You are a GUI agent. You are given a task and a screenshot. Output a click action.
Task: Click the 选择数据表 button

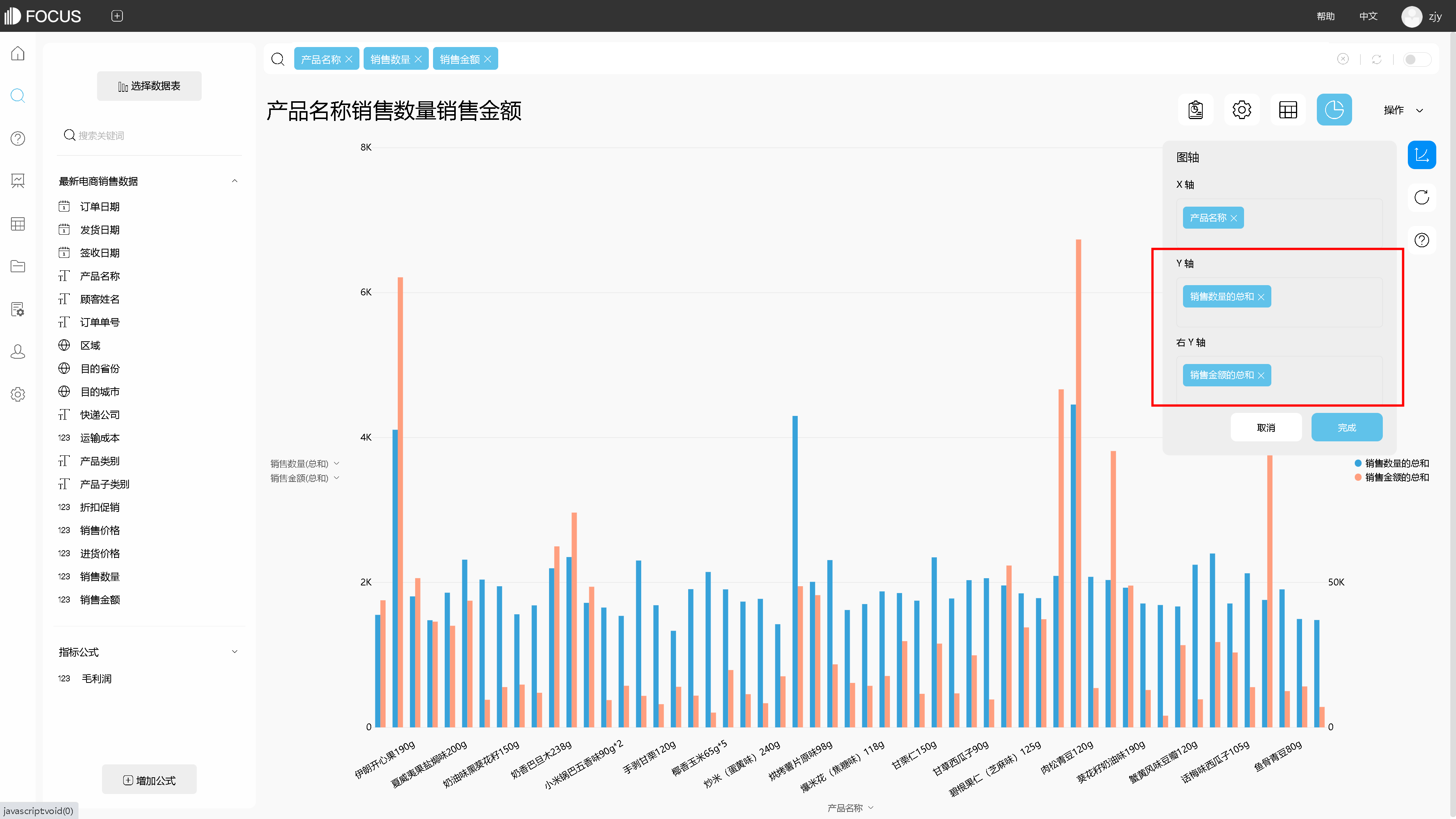tap(149, 86)
